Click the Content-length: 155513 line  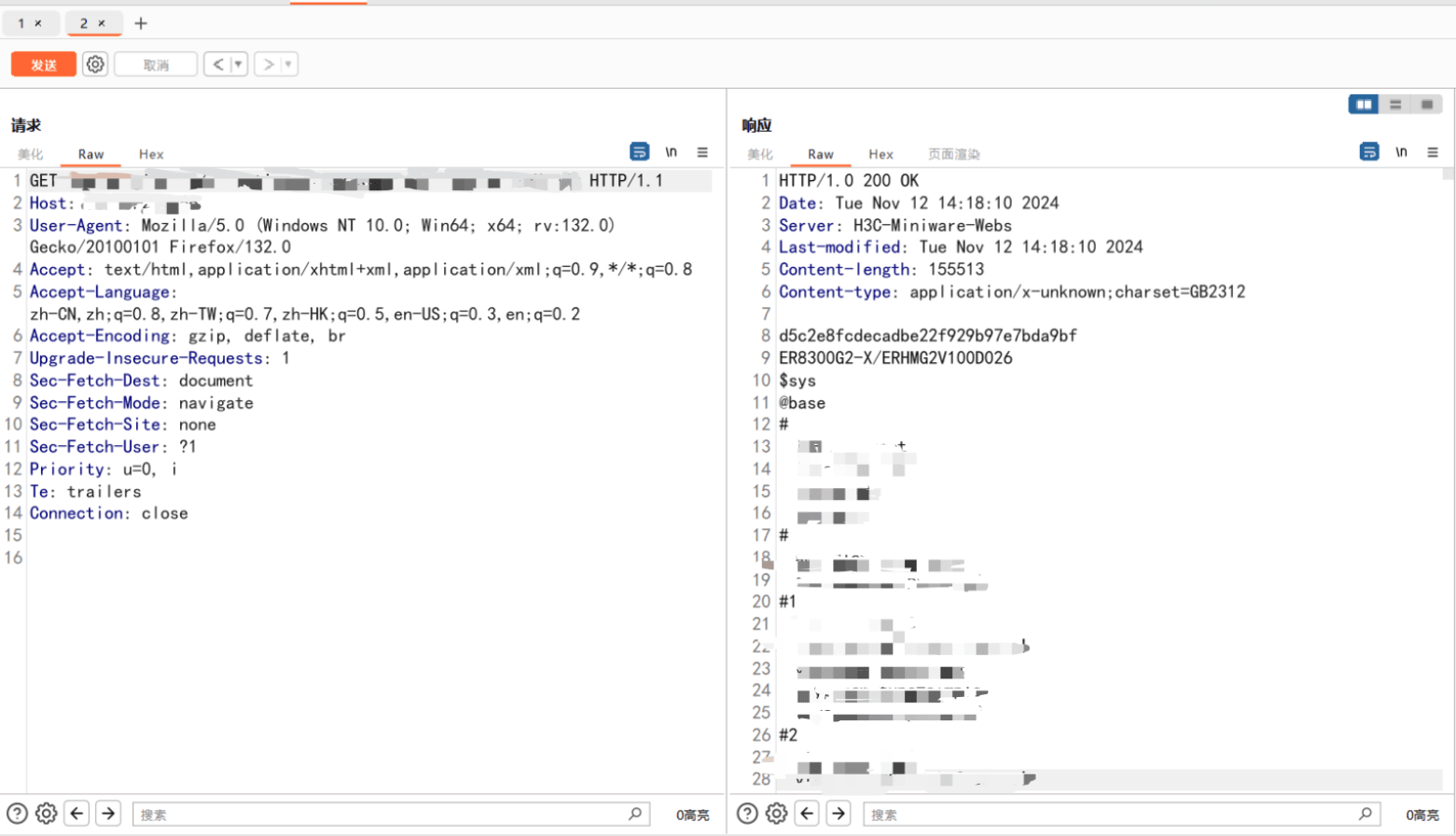point(881,270)
